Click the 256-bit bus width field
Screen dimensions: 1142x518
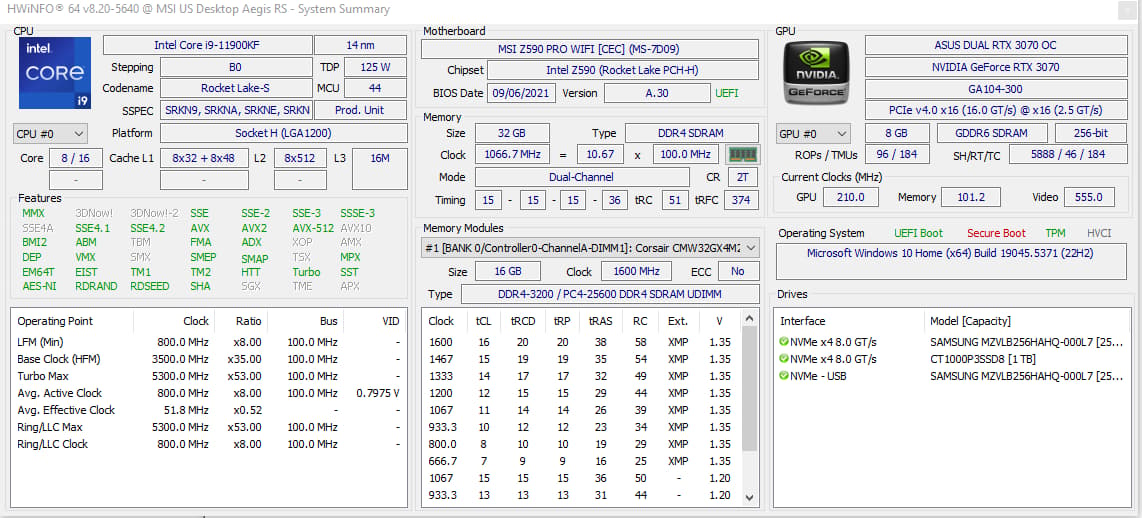coord(1090,133)
